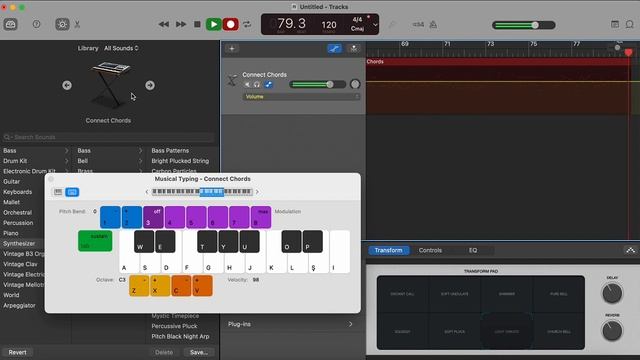Open the Quick Help question mark icon
Viewport: 640px width, 360px height.
click(36, 24)
